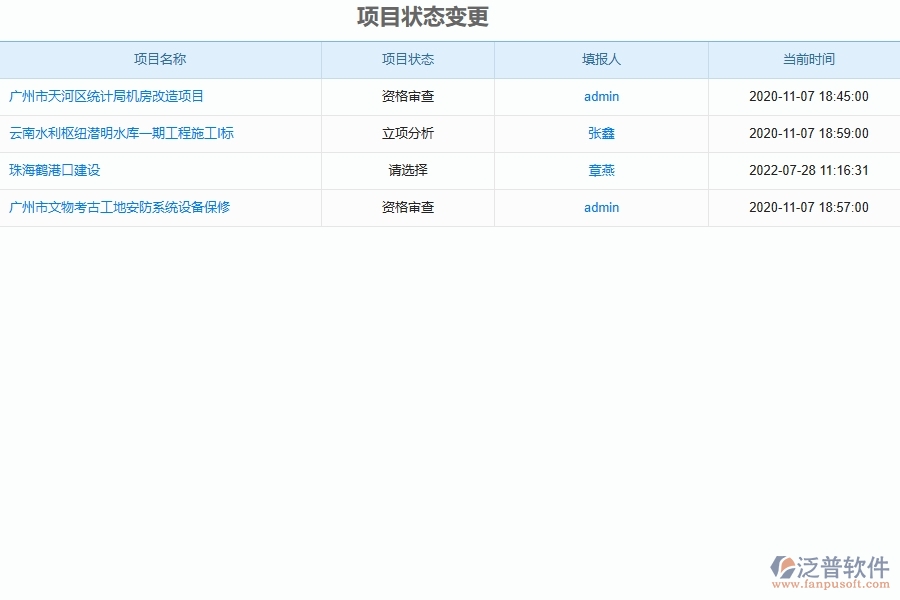Select the 资格审查 status in last row
Image resolution: width=900 pixels, height=600 pixels.
pyautogui.click(x=406, y=207)
